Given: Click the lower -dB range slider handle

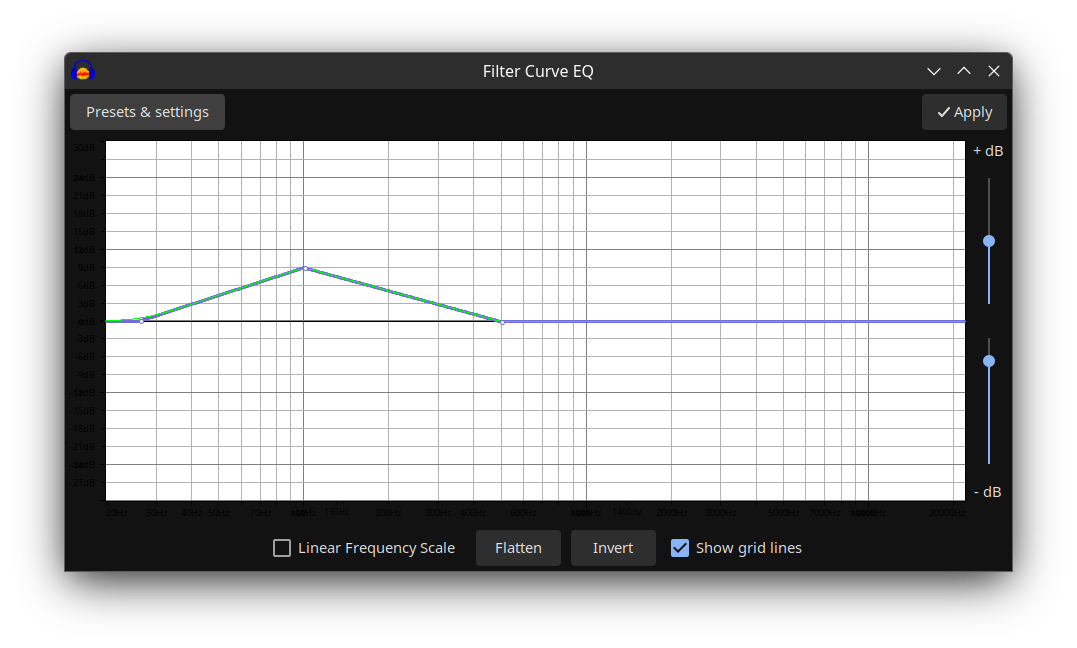Looking at the screenshot, I should point(989,361).
